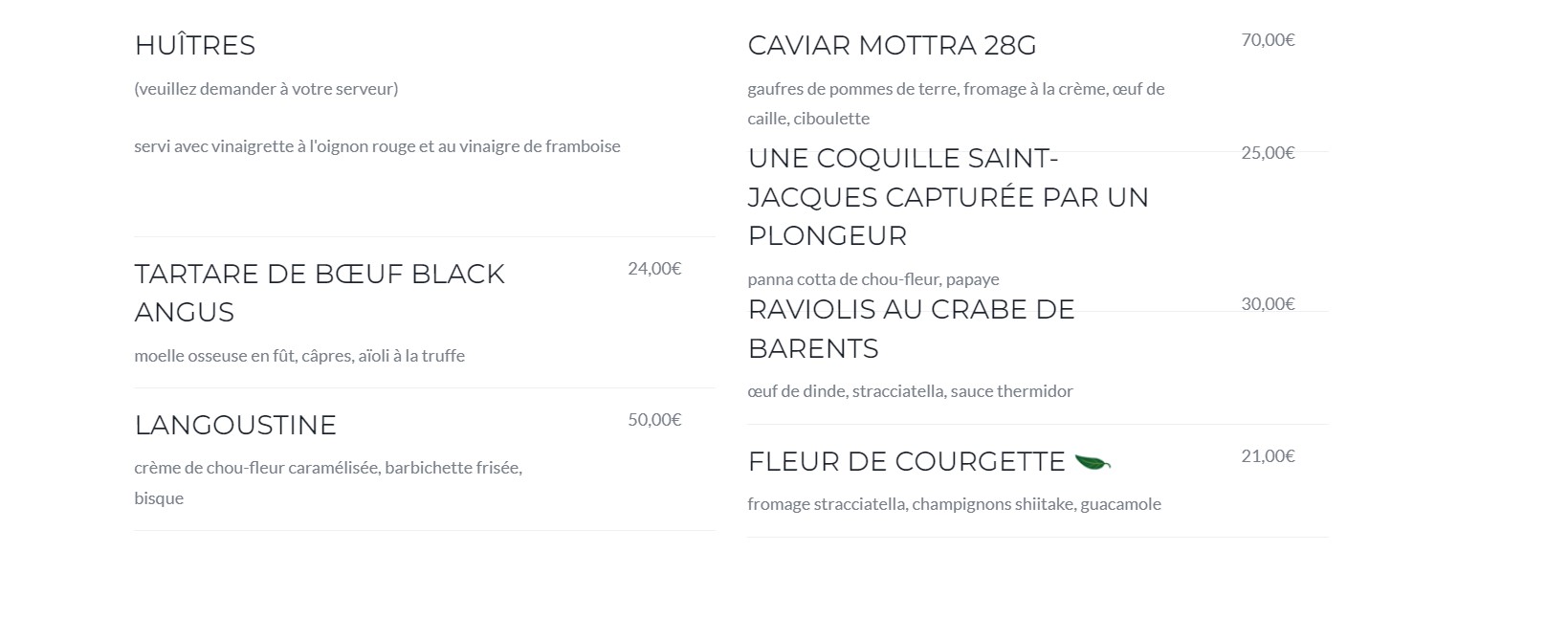
Task: Click the moelle osseuse en fût description
Action: (x=299, y=356)
